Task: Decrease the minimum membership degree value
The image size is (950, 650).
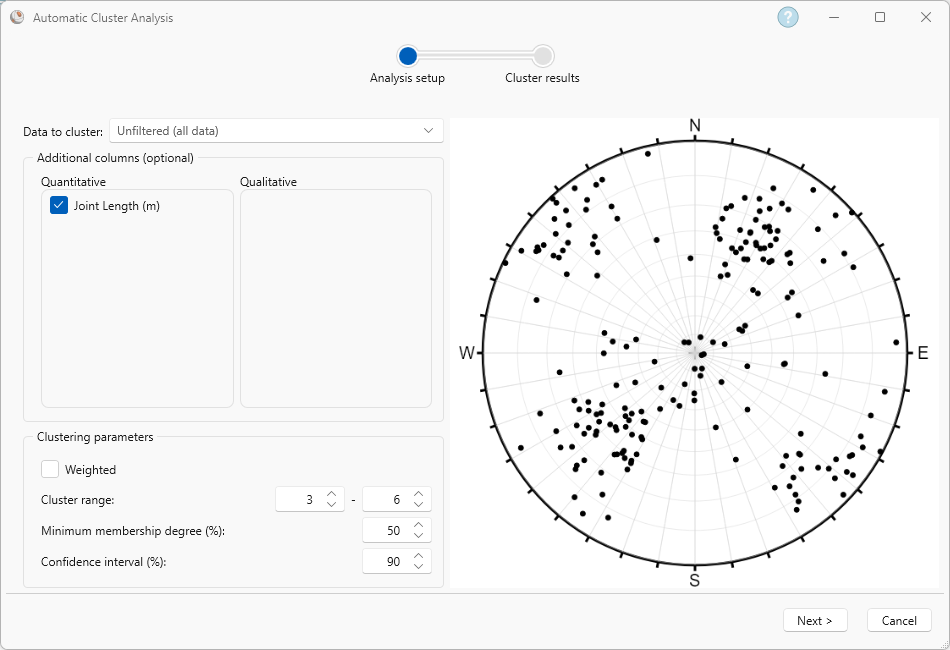Action: click(419, 535)
